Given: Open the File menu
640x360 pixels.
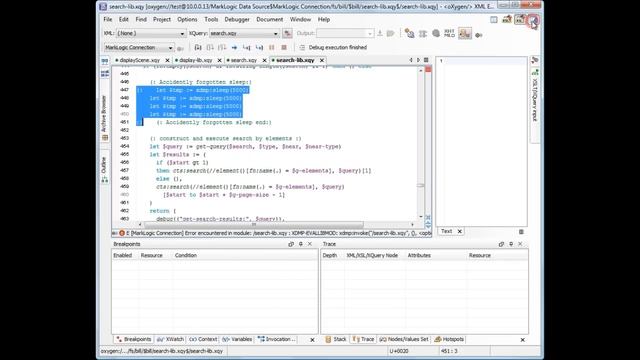Looking at the screenshot, I should point(108,19).
